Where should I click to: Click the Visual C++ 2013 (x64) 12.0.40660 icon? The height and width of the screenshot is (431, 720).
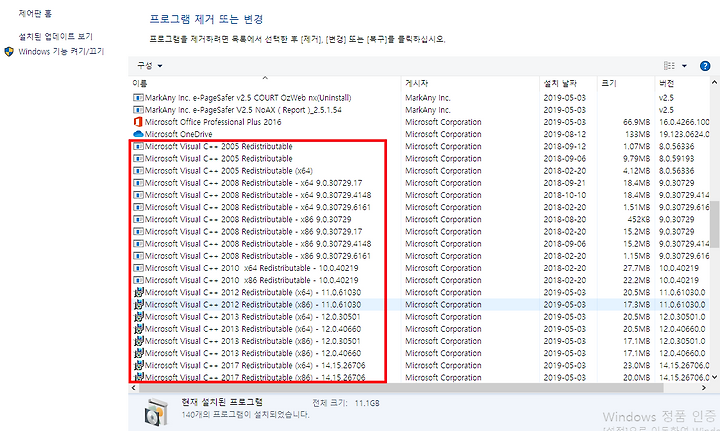click(138, 329)
